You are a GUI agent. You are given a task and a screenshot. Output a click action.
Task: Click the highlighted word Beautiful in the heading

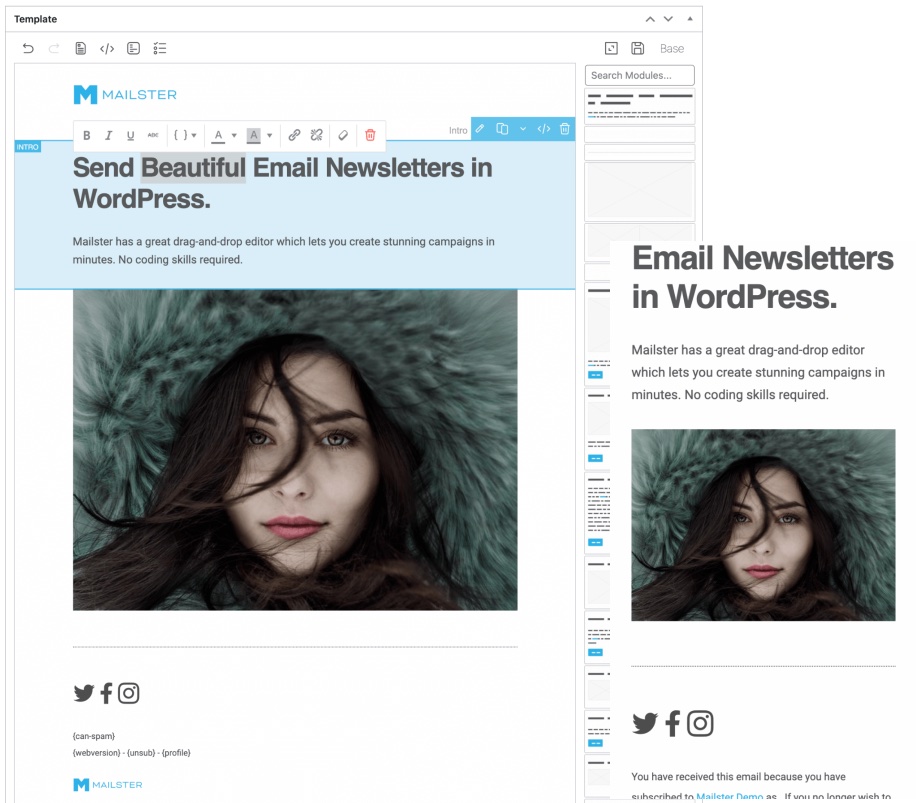coord(193,168)
